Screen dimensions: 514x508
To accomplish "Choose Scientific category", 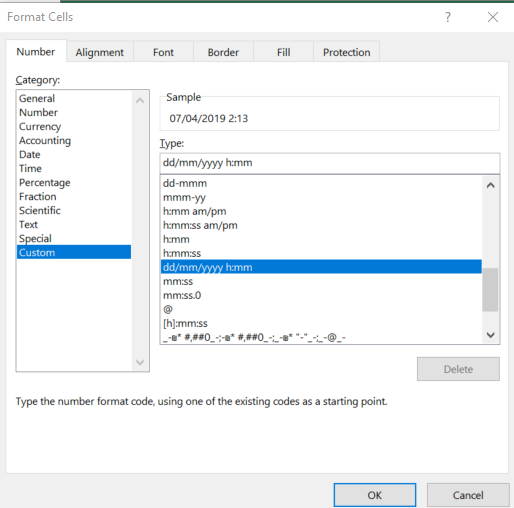I will click(x=74, y=210).
